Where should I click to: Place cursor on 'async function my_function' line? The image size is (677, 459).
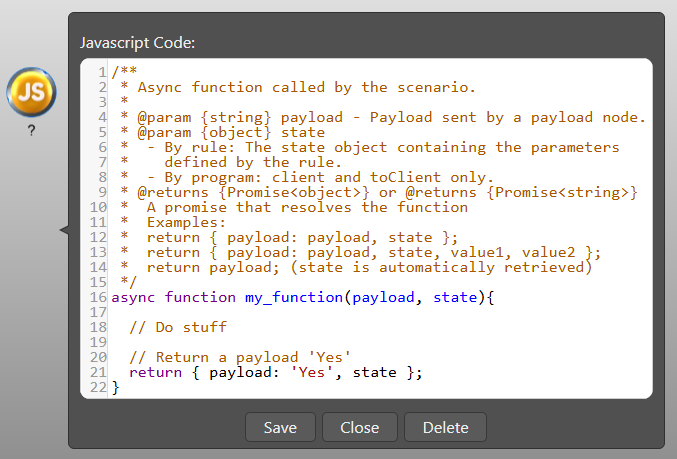[x=303, y=297]
